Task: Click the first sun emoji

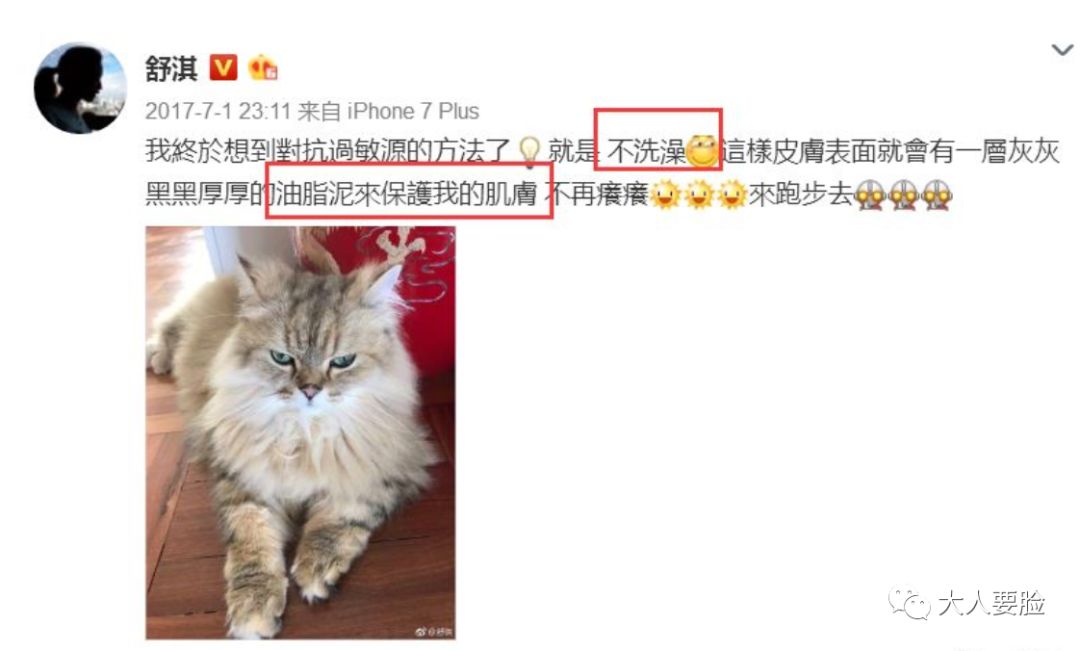Action: [665, 194]
